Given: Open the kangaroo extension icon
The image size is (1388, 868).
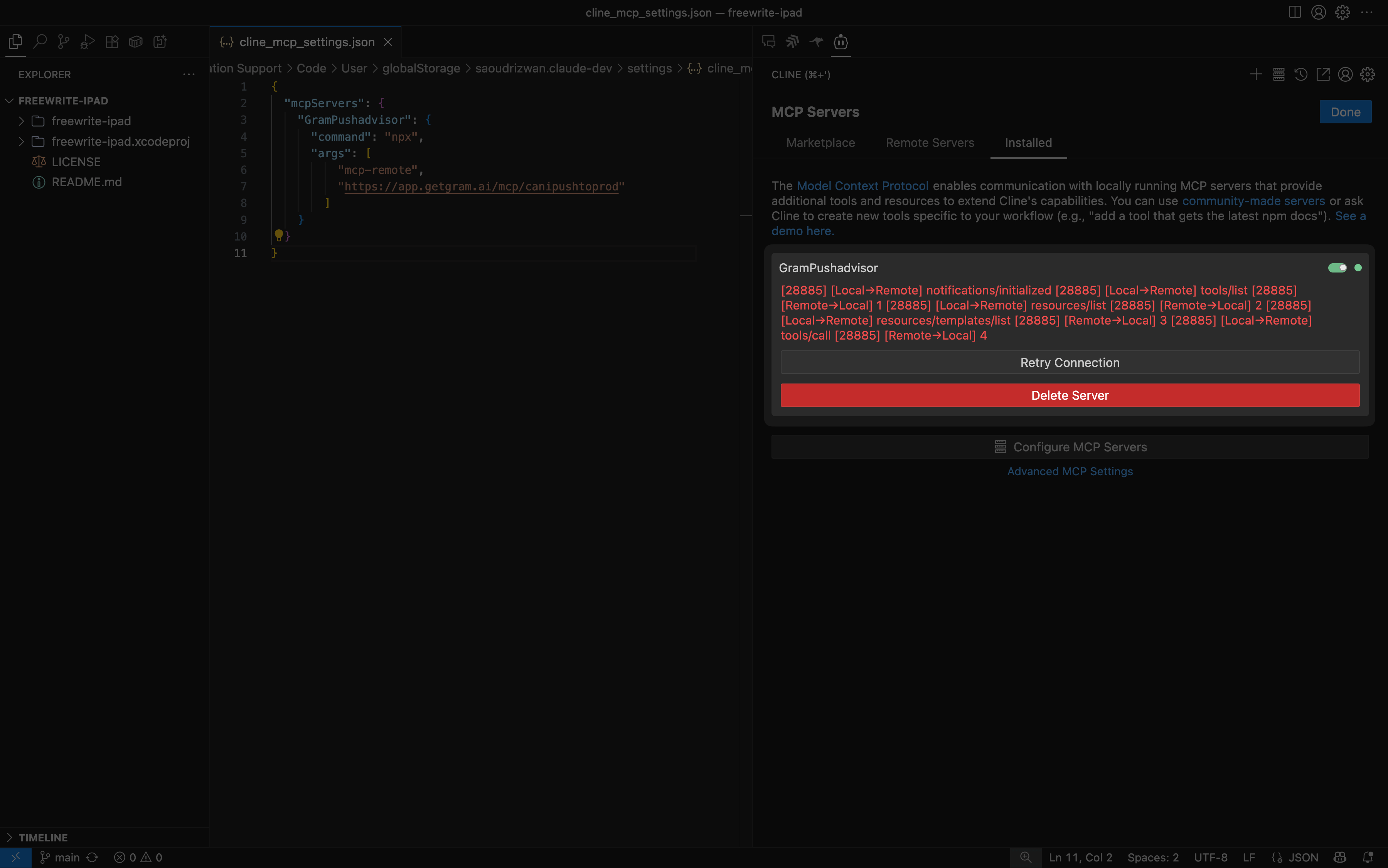Looking at the screenshot, I should pyautogui.click(x=817, y=41).
